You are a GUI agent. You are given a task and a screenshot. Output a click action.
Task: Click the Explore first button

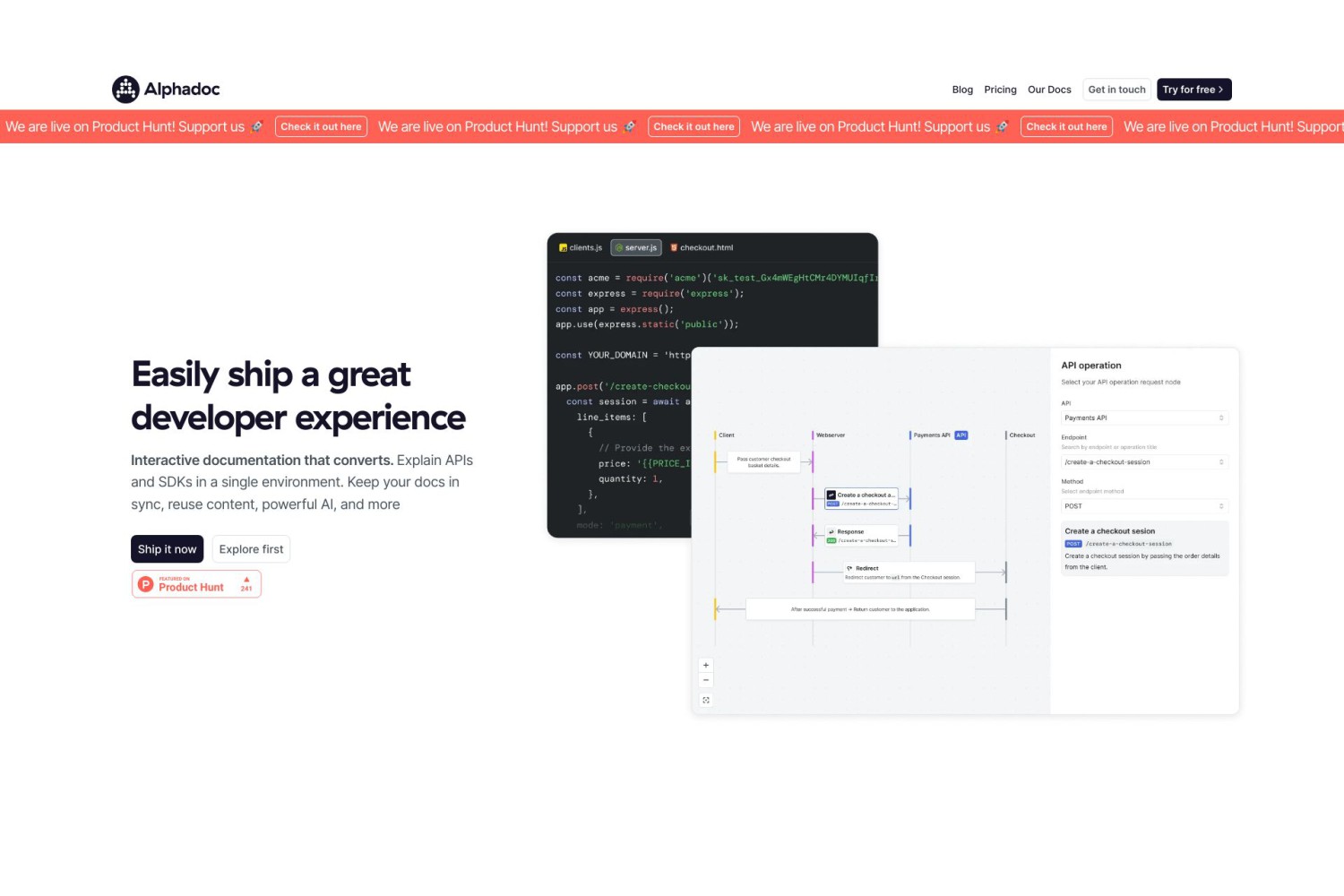click(251, 549)
